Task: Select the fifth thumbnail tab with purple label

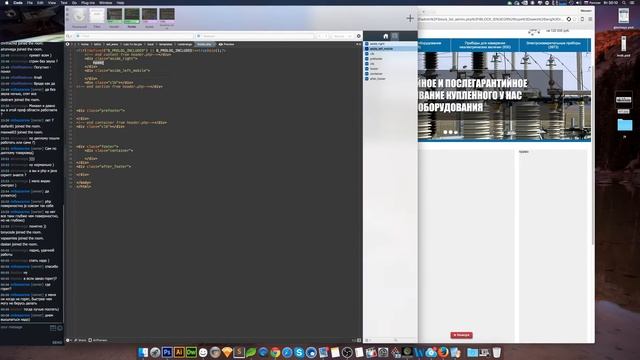Action: click(149, 17)
